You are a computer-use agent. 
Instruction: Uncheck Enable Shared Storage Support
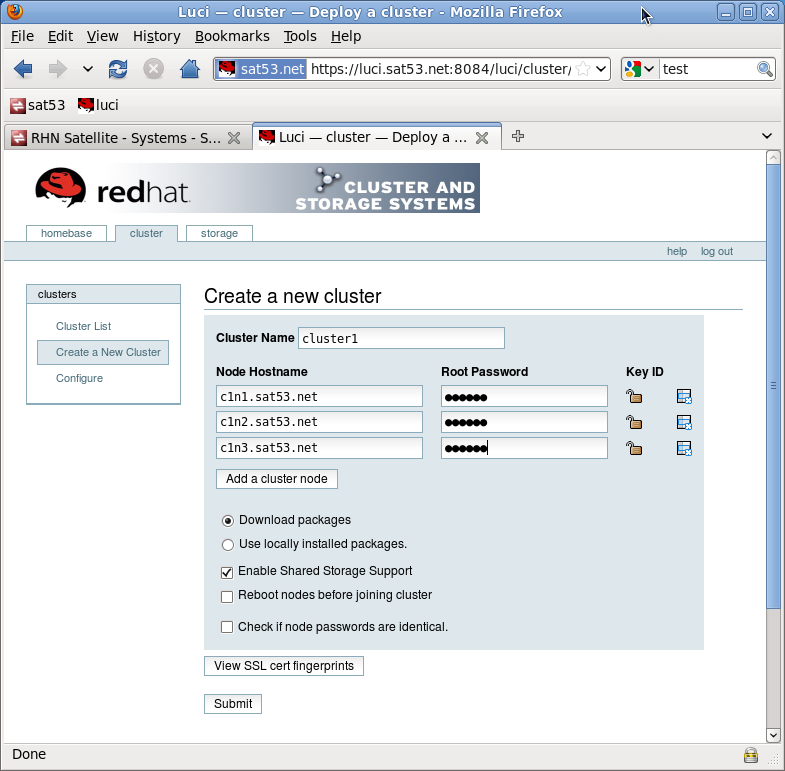point(227,572)
